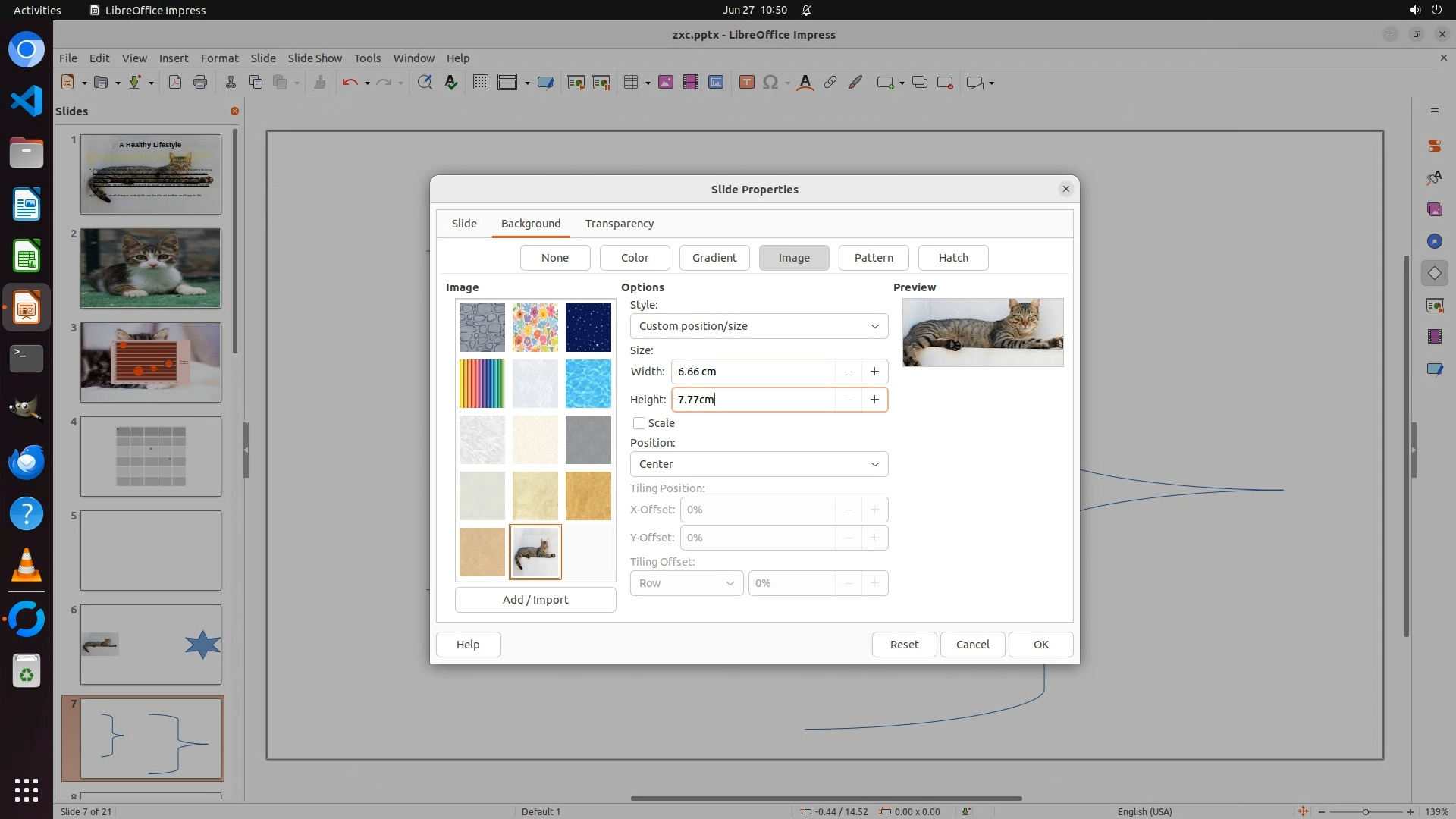This screenshot has height=819, width=1456.
Task: Open the sidebar Gallery panel icon
Action: (x=1434, y=209)
